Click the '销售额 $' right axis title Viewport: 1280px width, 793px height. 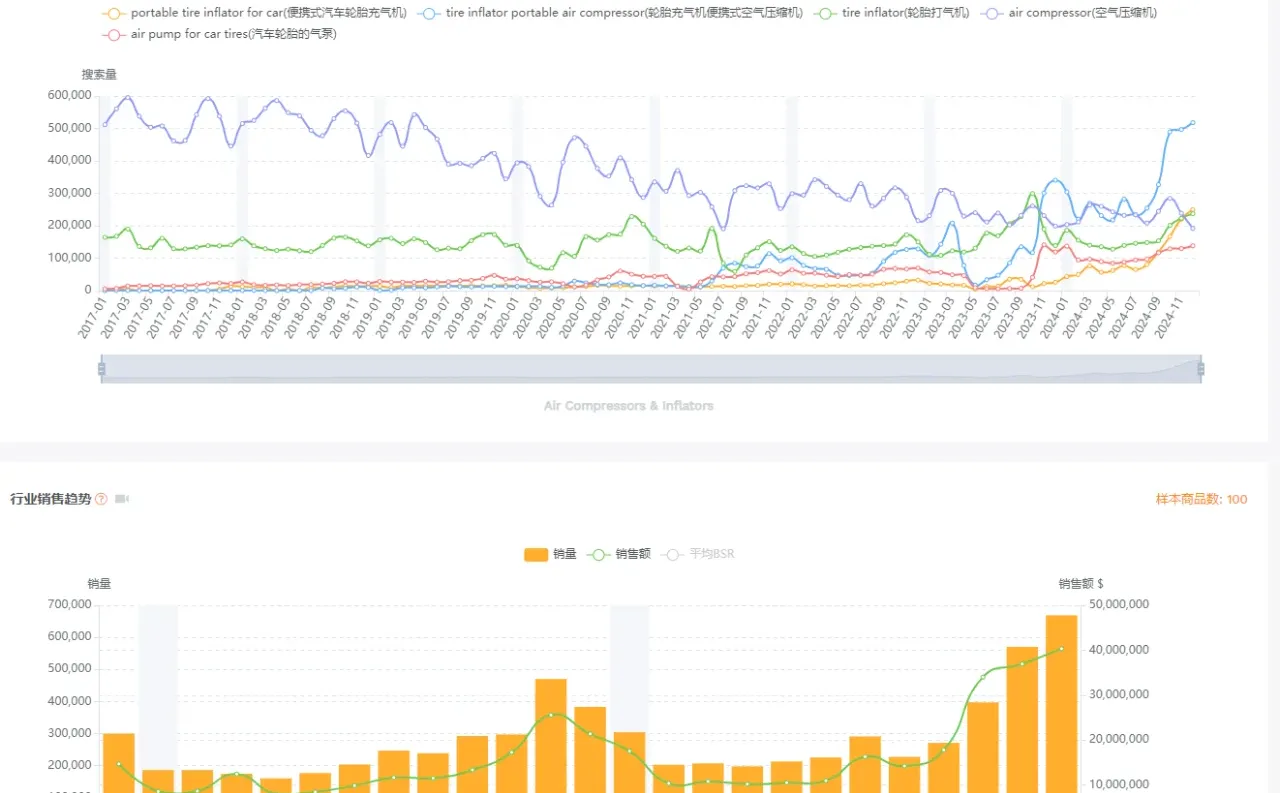point(1081,584)
